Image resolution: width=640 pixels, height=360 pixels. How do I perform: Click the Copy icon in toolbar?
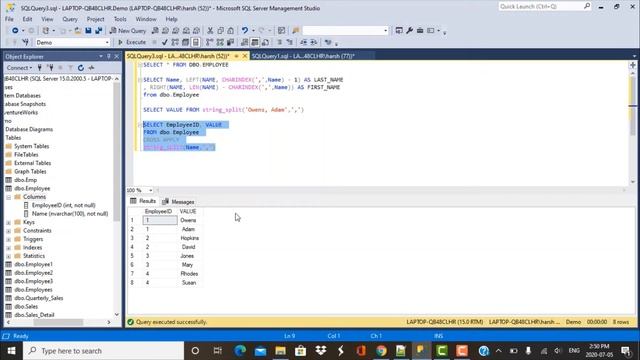coord(220,31)
